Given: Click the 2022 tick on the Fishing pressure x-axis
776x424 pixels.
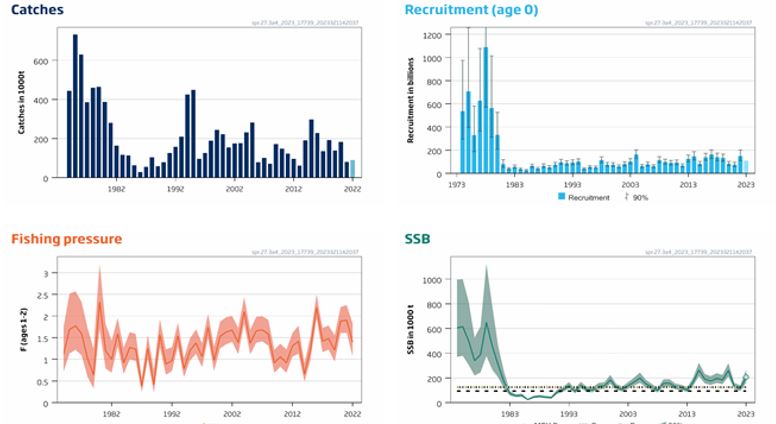Looking at the screenshot, I should (x=352, y=414).
